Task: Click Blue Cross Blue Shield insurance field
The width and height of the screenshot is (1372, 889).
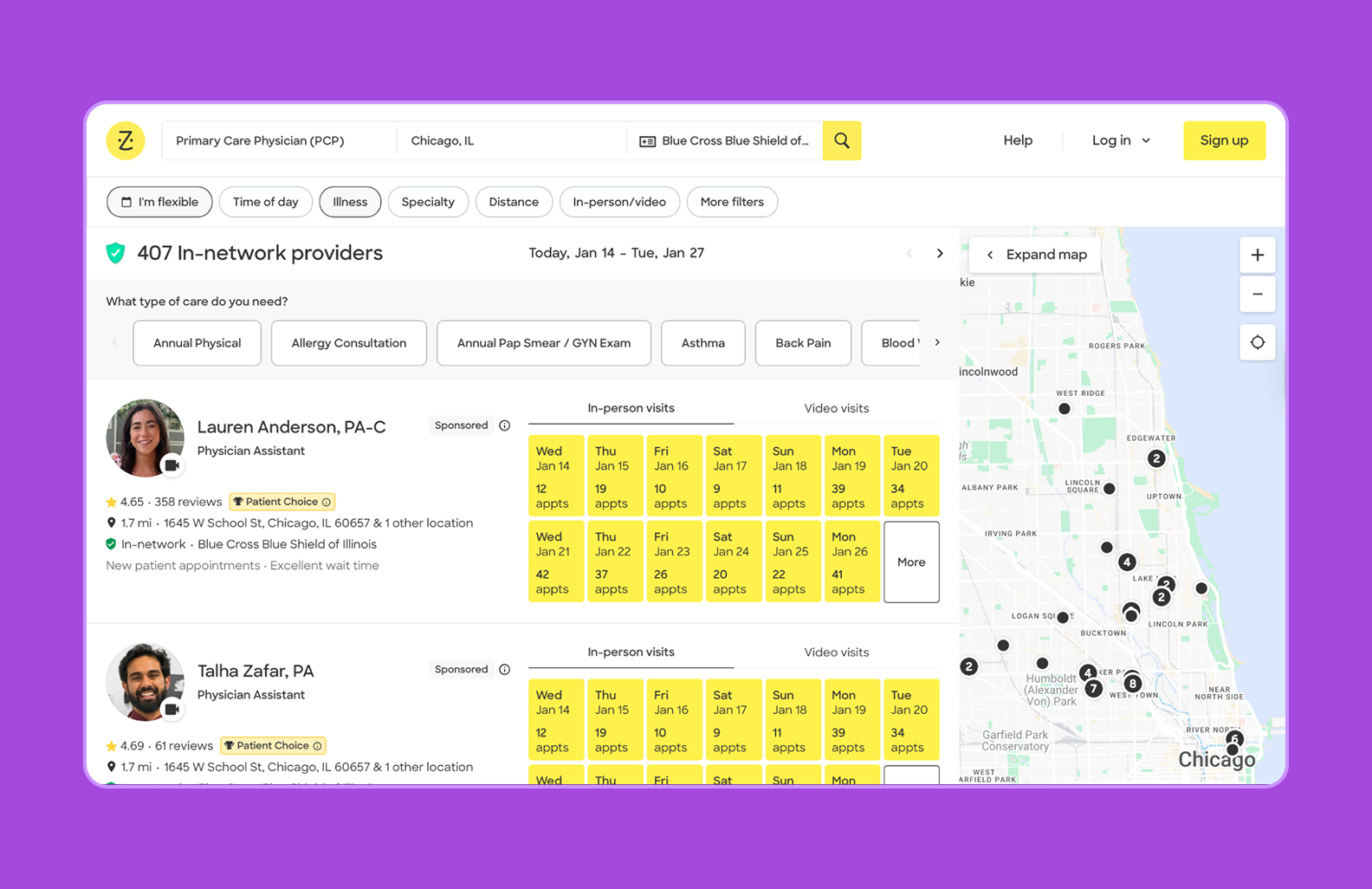Action: point(725,140)
